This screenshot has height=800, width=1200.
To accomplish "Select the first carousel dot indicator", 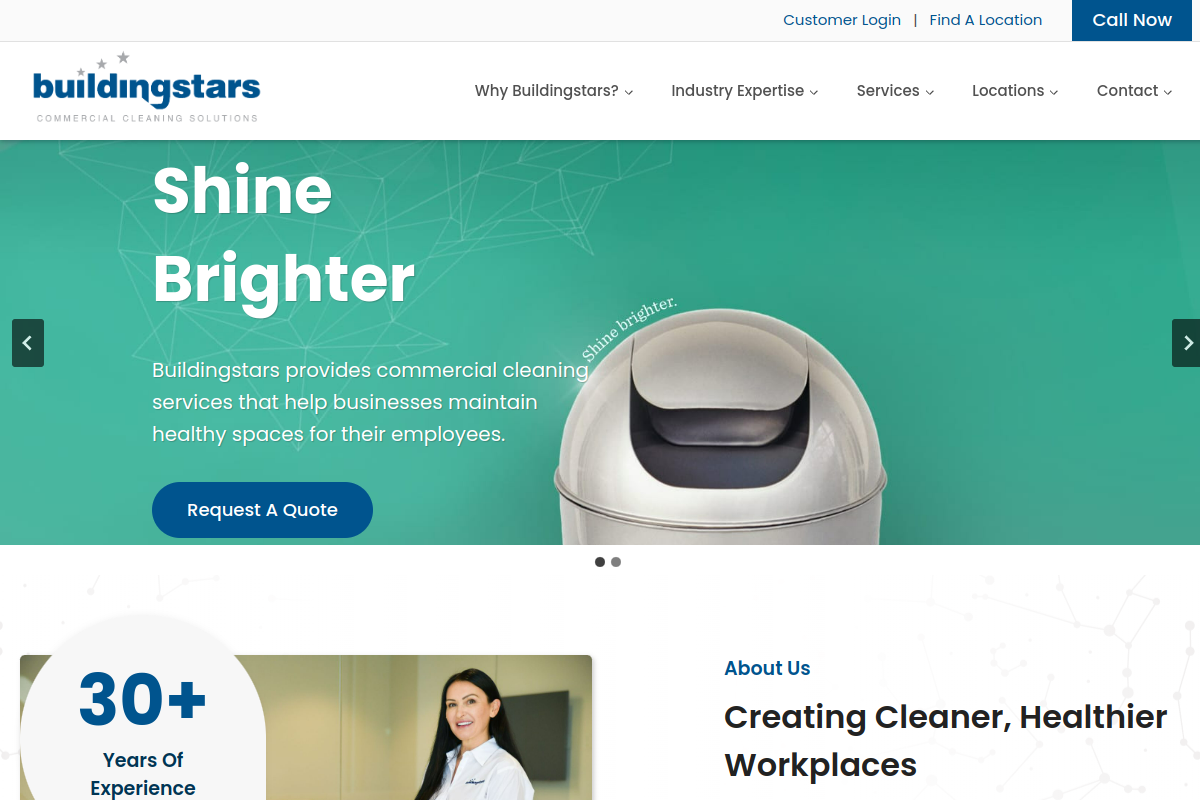I will (x=600, y=562).
